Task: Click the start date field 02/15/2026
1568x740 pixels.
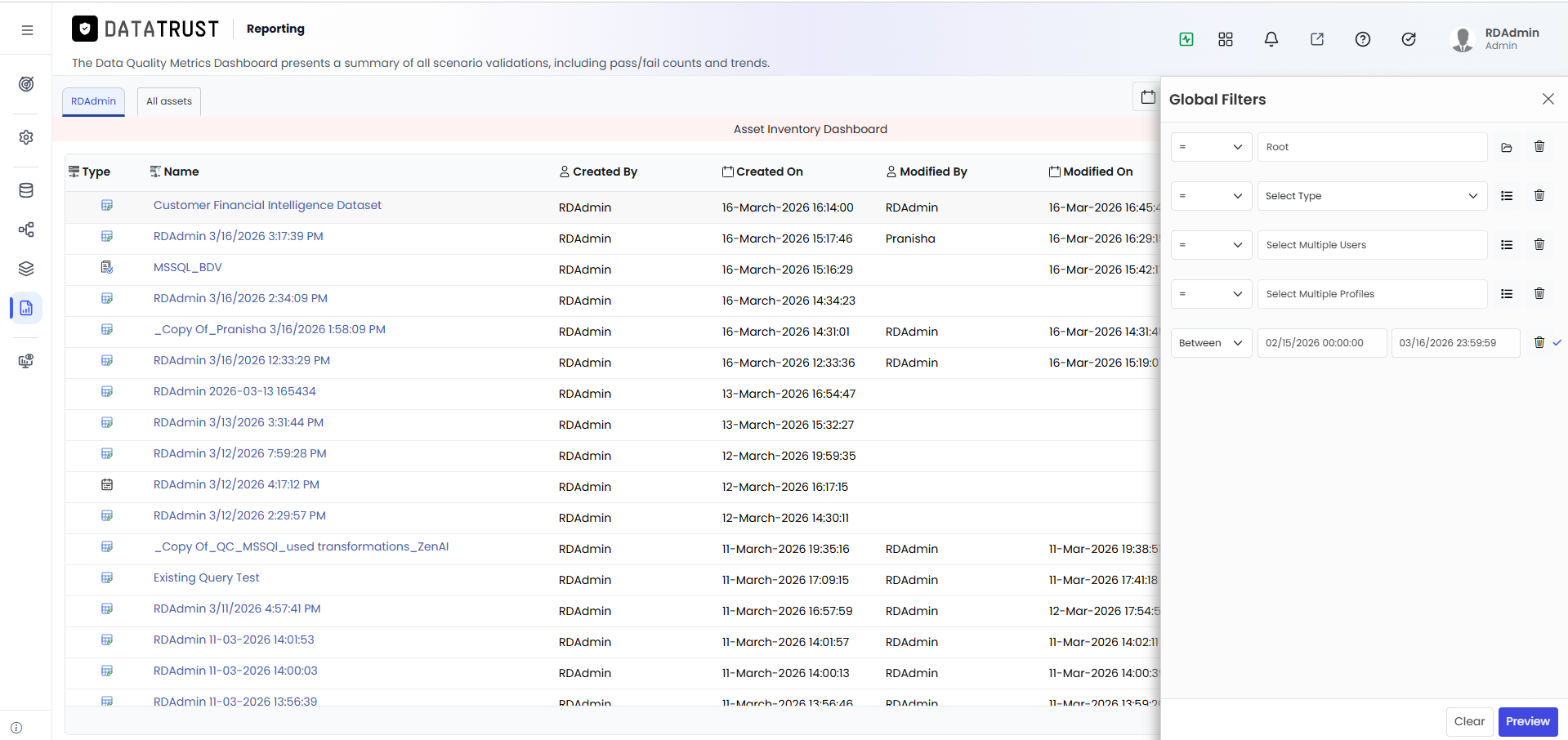Action: tap(1321, 343)
